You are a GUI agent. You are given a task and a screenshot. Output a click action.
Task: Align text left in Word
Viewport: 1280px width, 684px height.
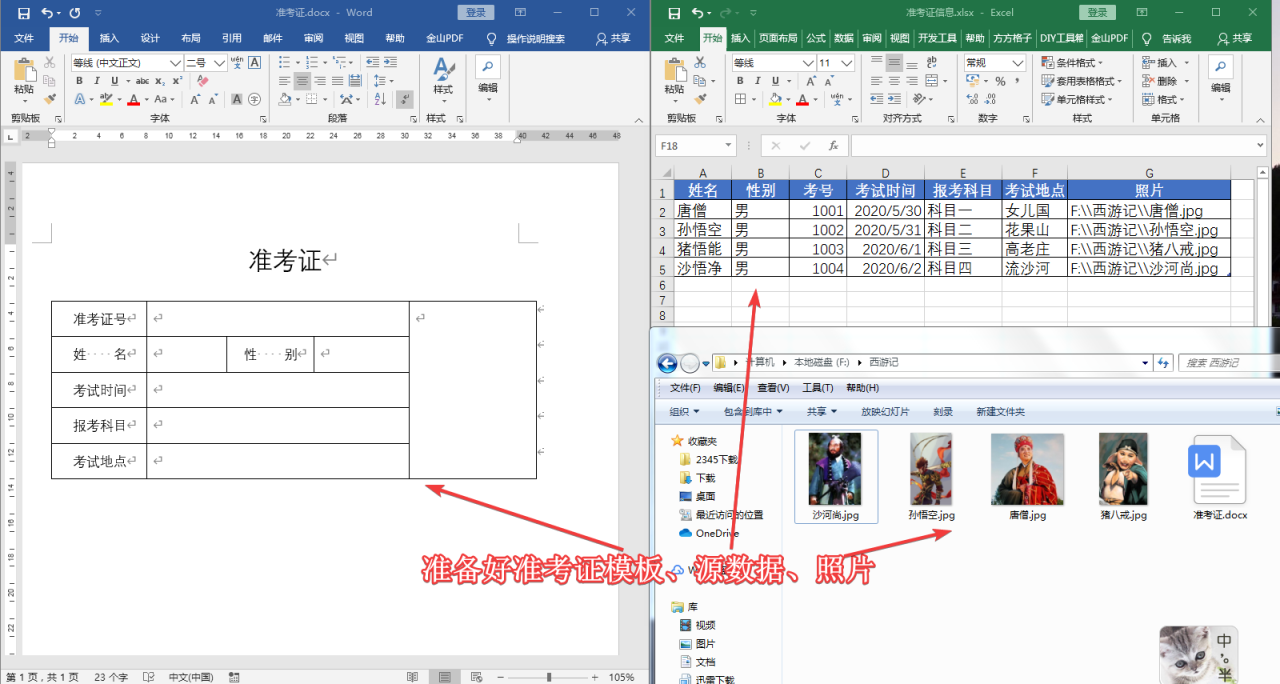point(285,81)
